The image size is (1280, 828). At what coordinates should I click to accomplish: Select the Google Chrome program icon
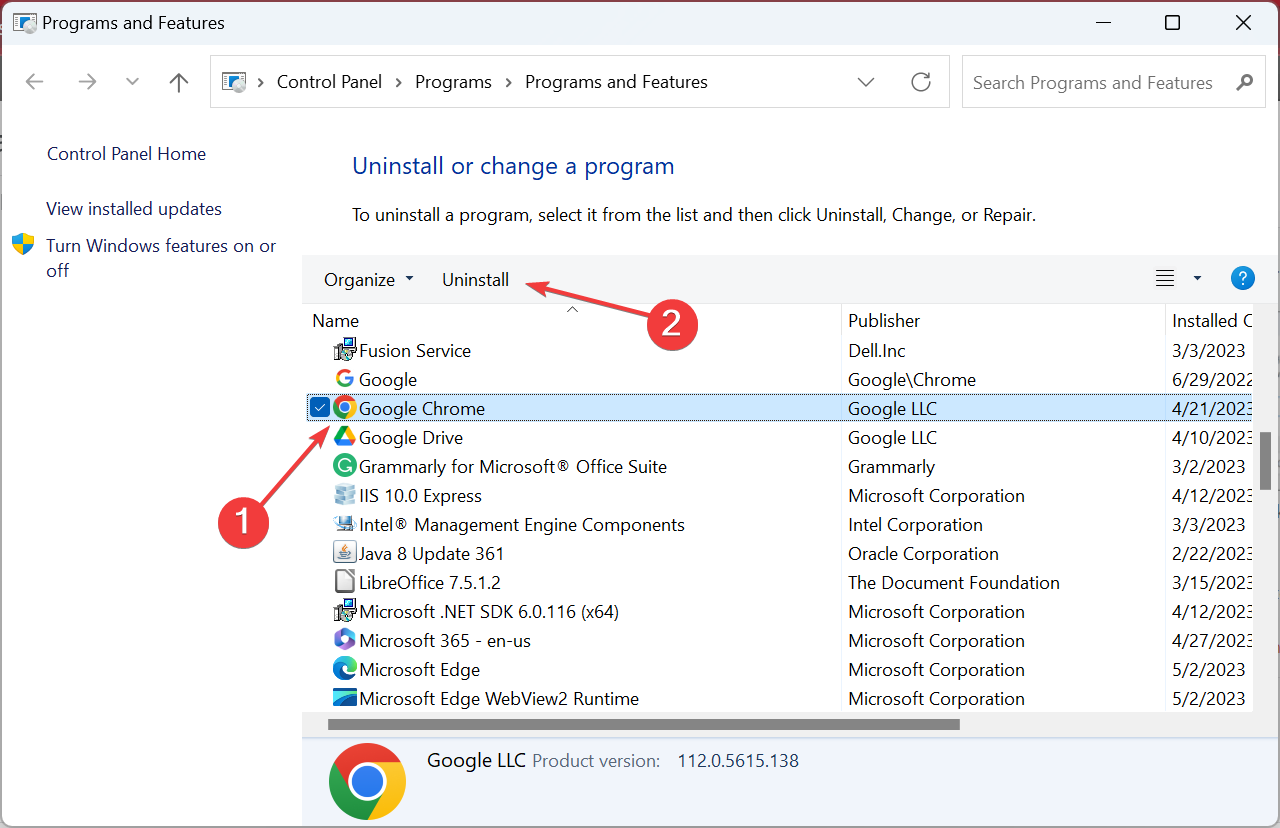click(344, 408)
